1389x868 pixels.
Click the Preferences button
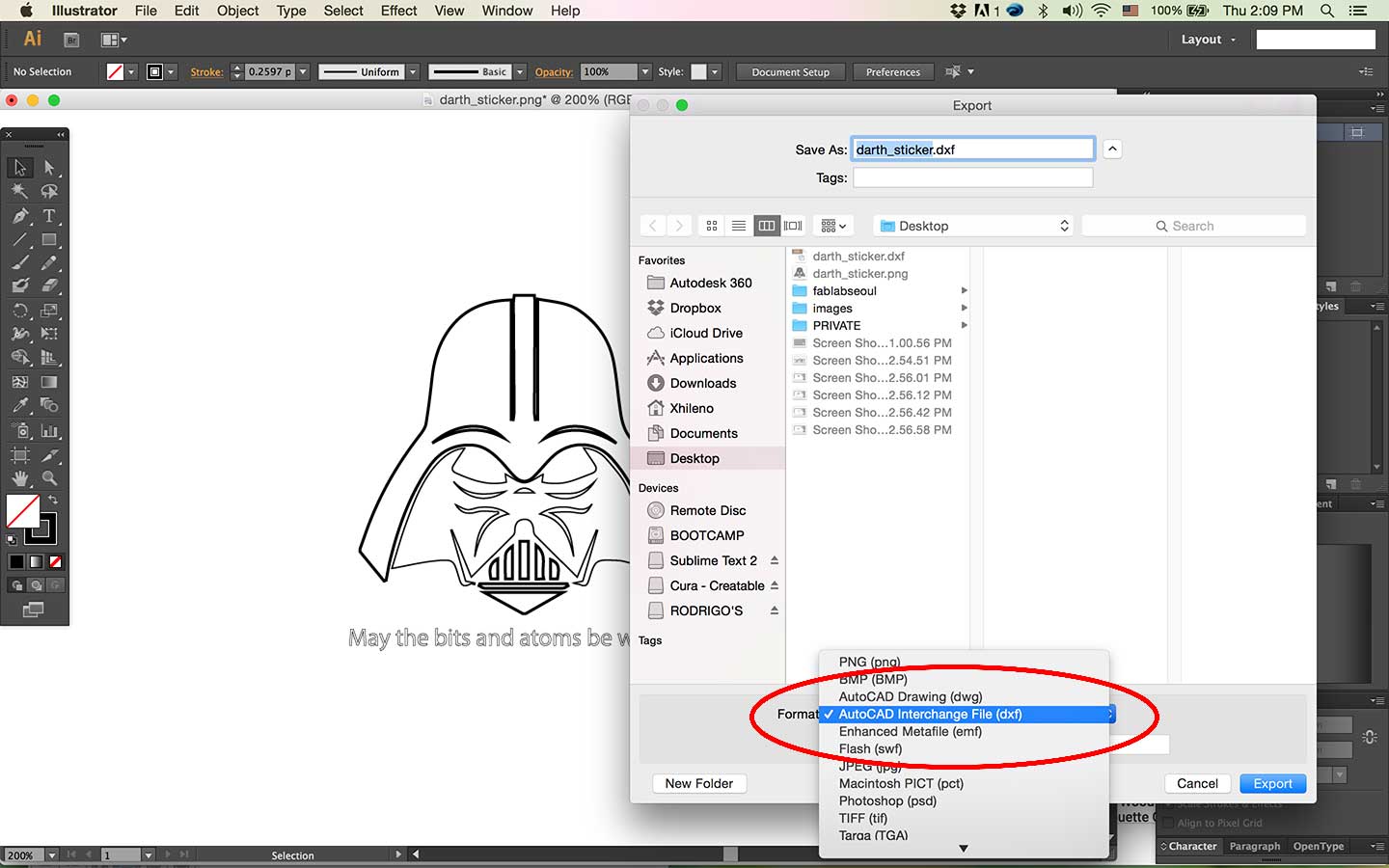(x=893, y=71)
